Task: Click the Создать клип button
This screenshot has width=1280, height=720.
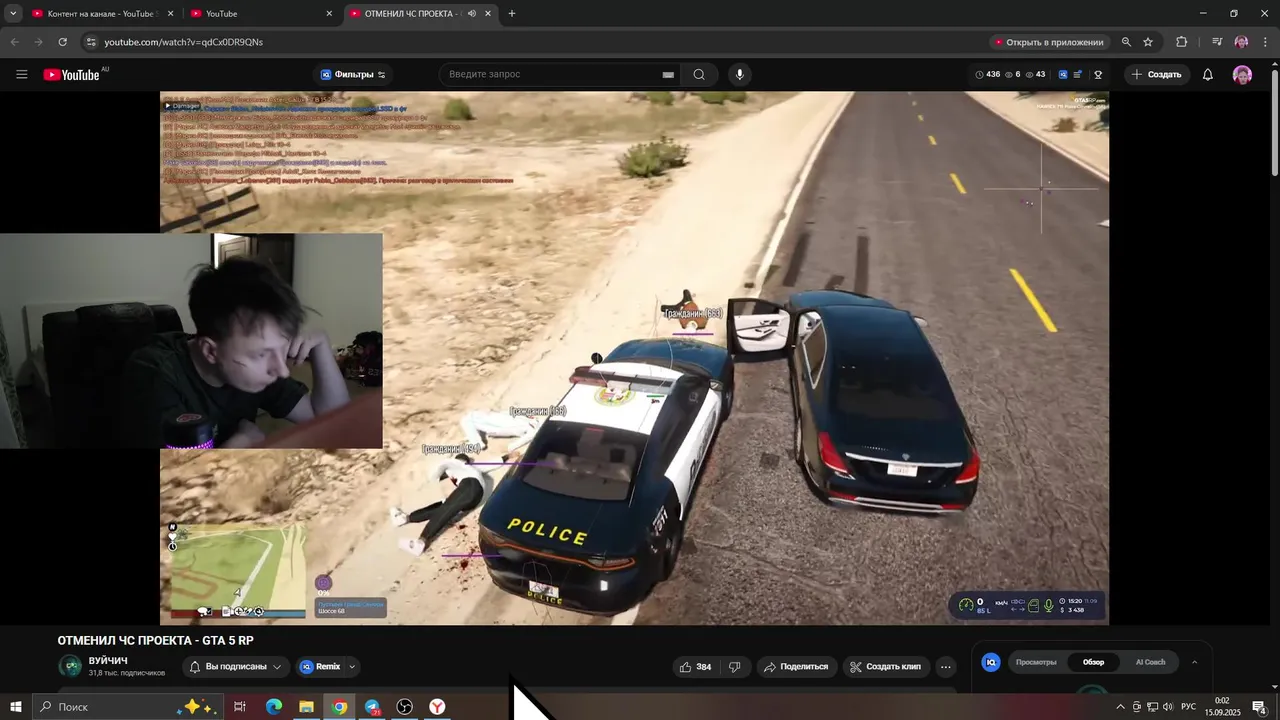Action: pyautogui.click(x=886, y=667)
